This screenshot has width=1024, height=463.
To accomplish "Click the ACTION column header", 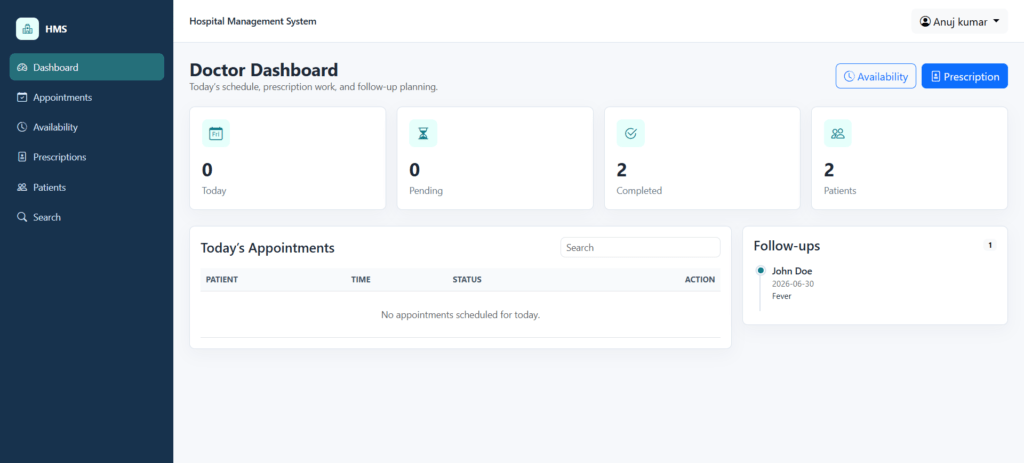I will pyautogui.click(x=699, y=279).
